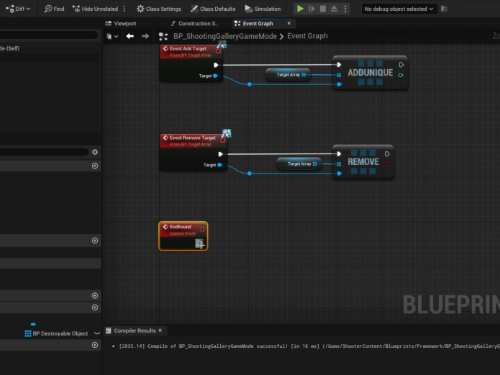
Task: Select the ADDUNIQUE array node
Action: coord(370,73)
